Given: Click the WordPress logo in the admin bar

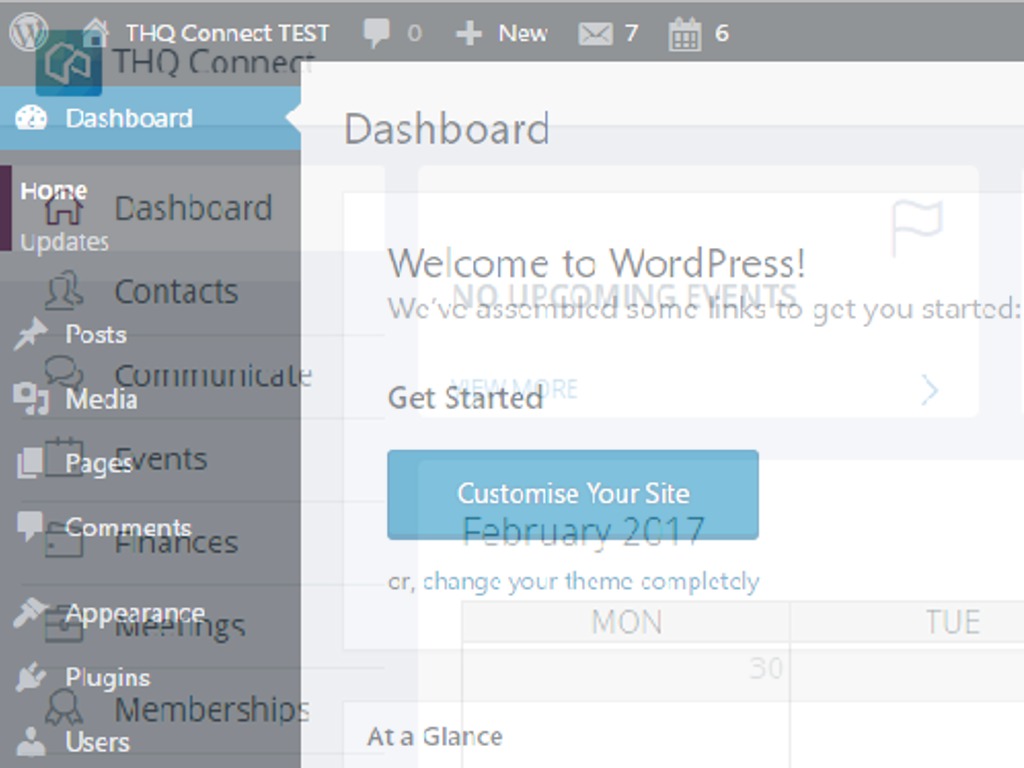Looking at the screenshot, I should pos(28,32).
